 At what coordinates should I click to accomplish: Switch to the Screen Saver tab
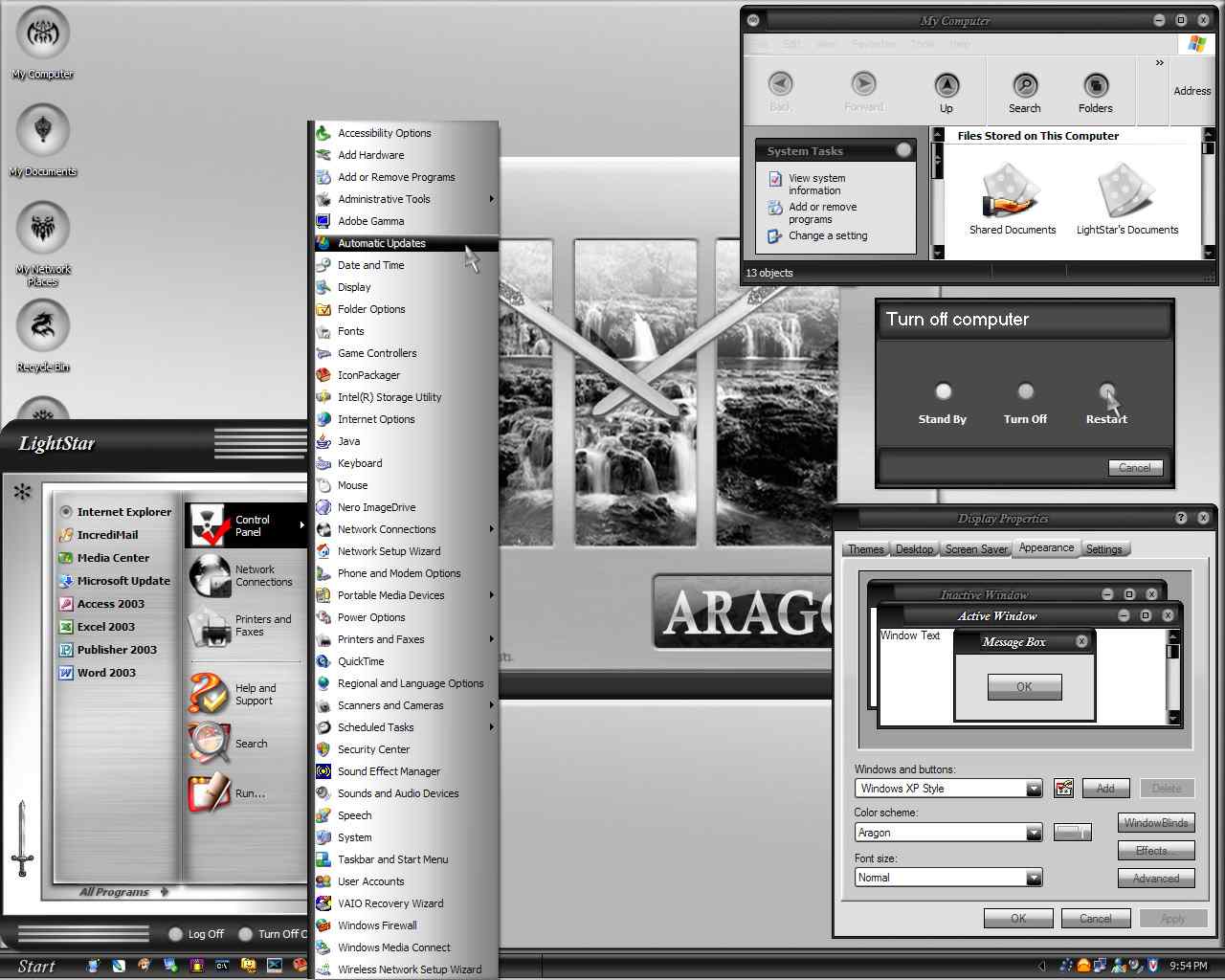click(x=976, y=549)
